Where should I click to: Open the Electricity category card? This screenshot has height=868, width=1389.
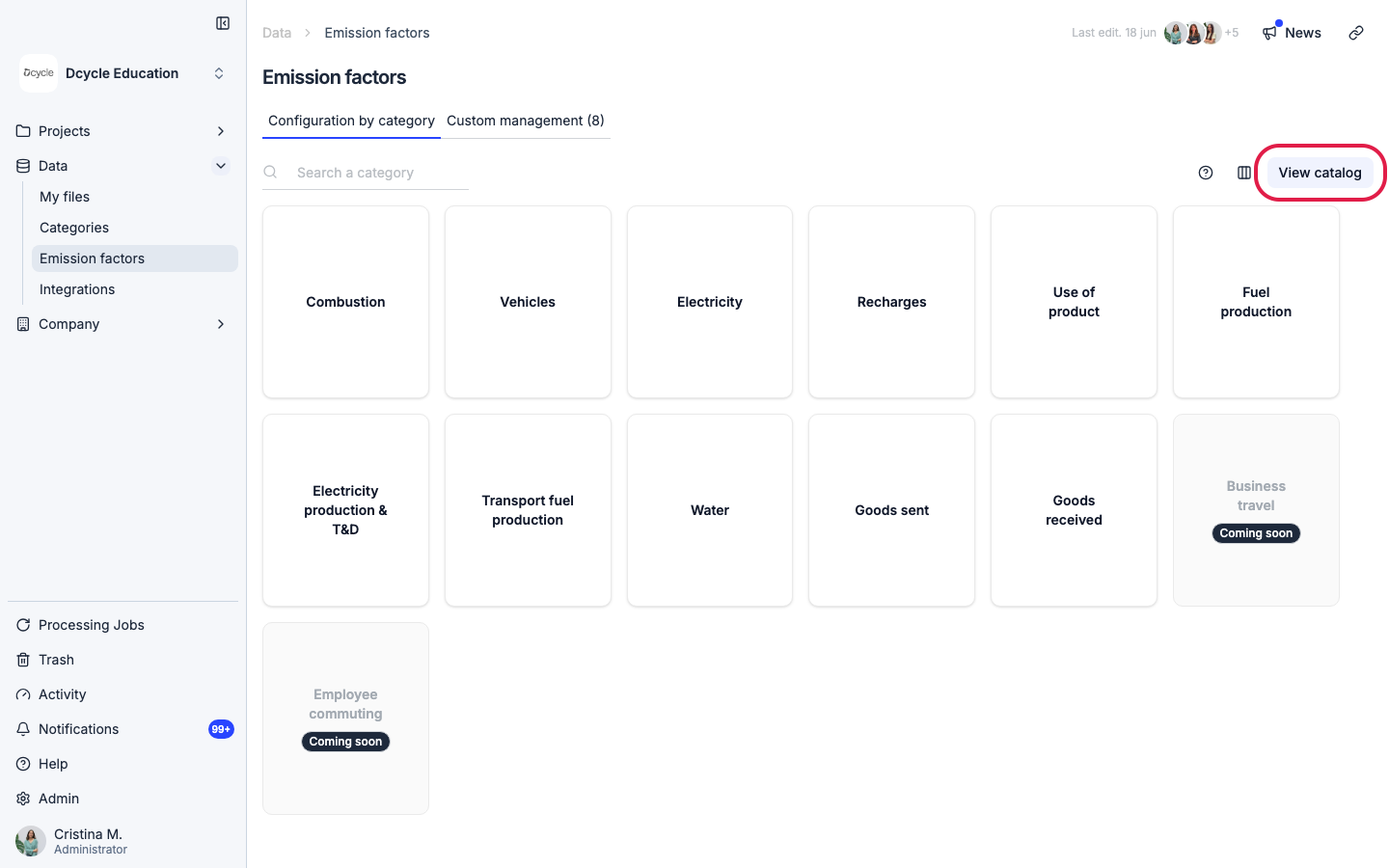710,302
